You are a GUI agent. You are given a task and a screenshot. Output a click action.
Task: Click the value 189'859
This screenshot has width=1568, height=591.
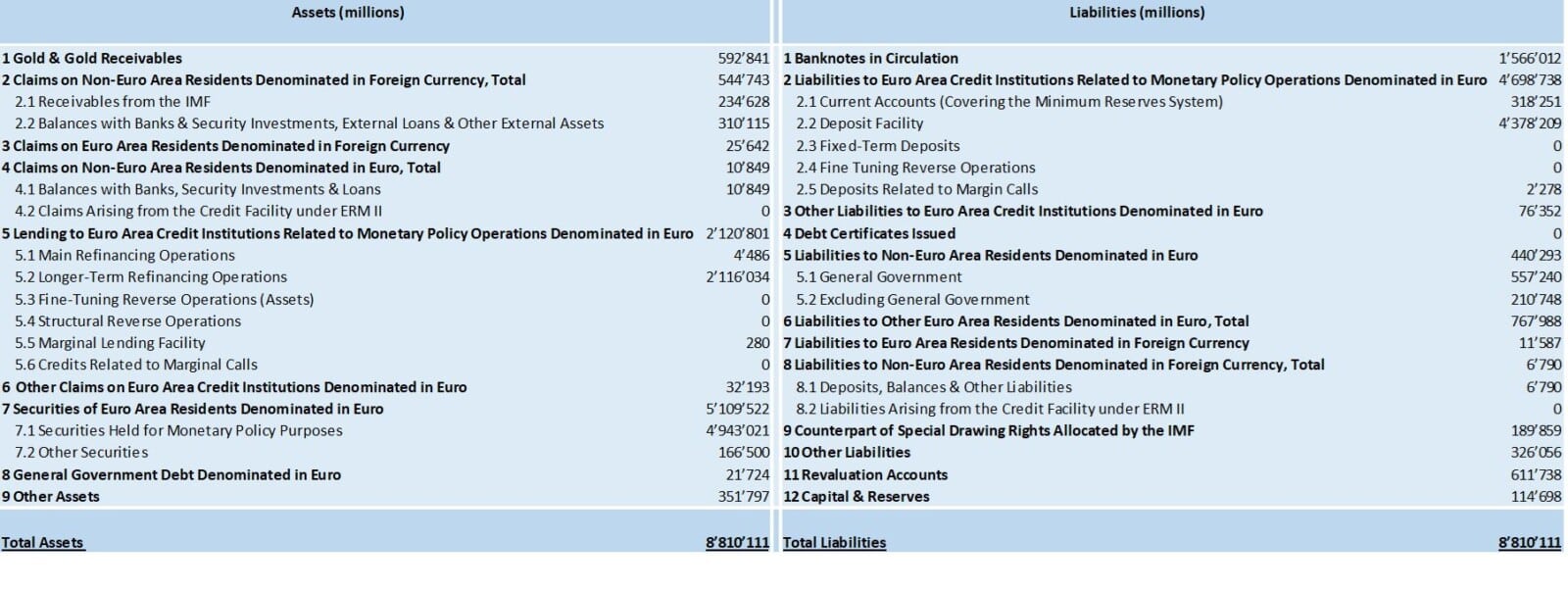[x=1537, y=430]
